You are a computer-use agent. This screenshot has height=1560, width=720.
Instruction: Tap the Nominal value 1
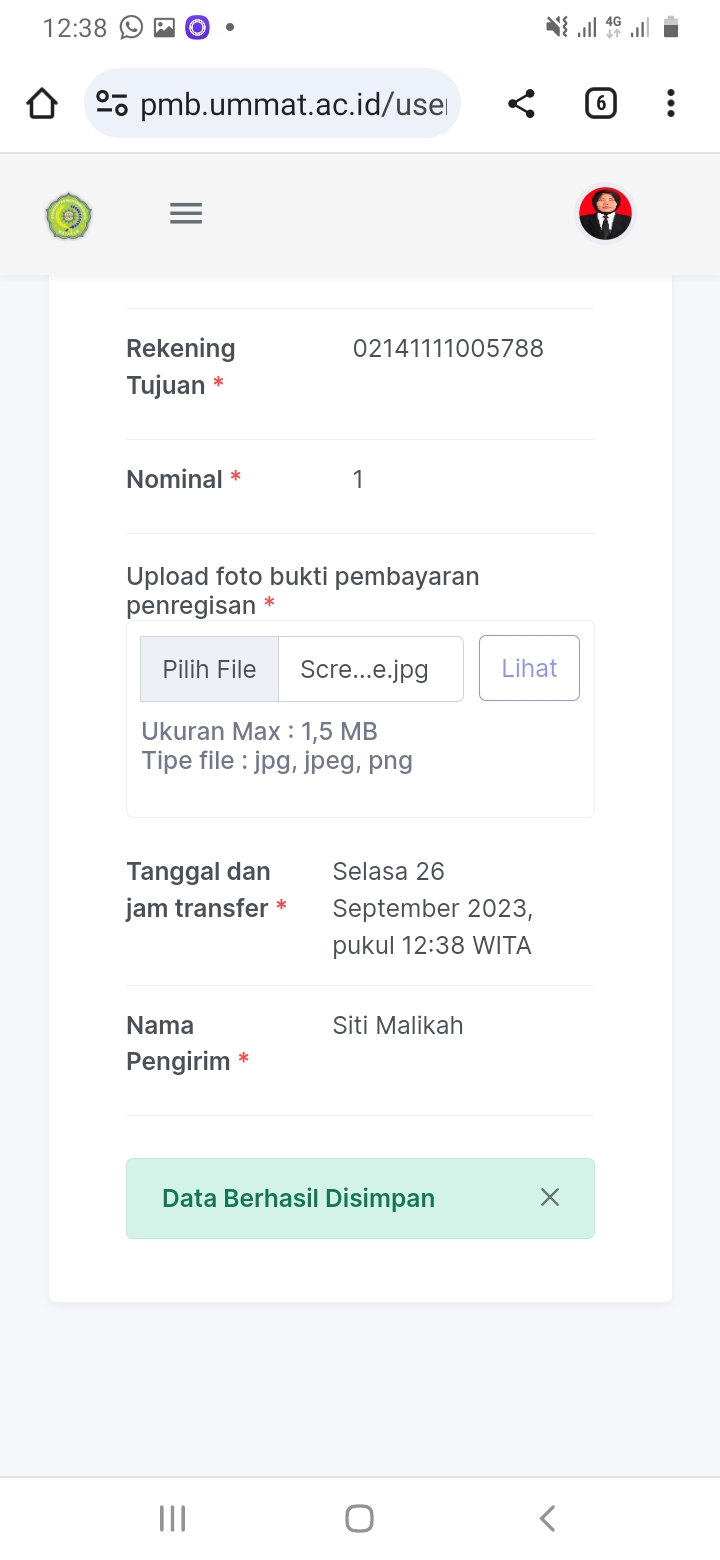358,480
